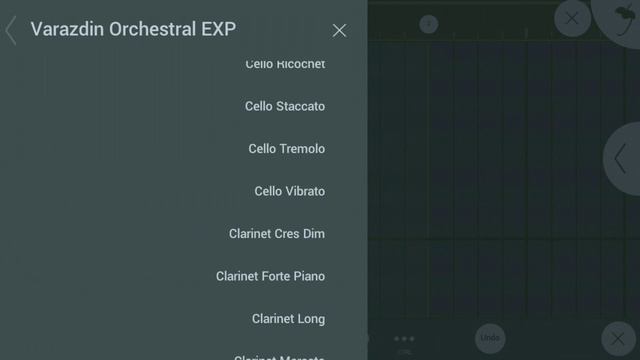Pick the Cello Vibrato preset
640x360 pixels.
point(289,191)
